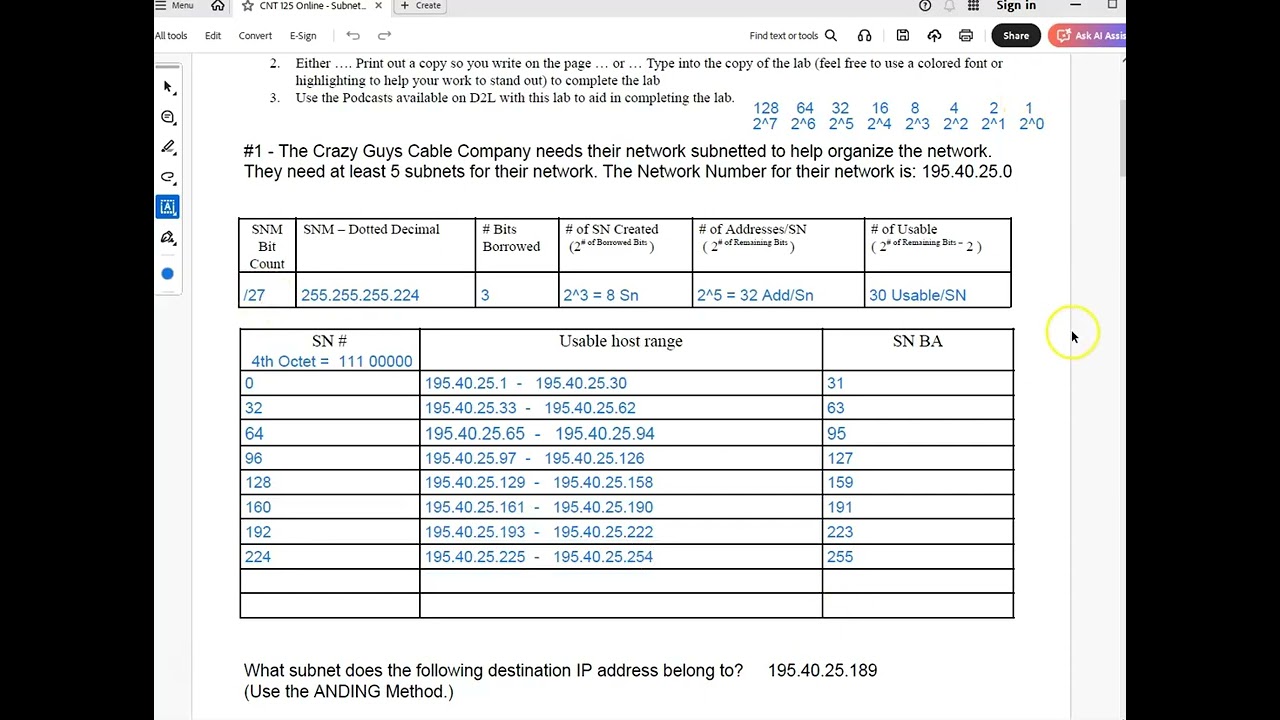
Task: Create a new PDF with Create button
Action: [x=421, y=6]
